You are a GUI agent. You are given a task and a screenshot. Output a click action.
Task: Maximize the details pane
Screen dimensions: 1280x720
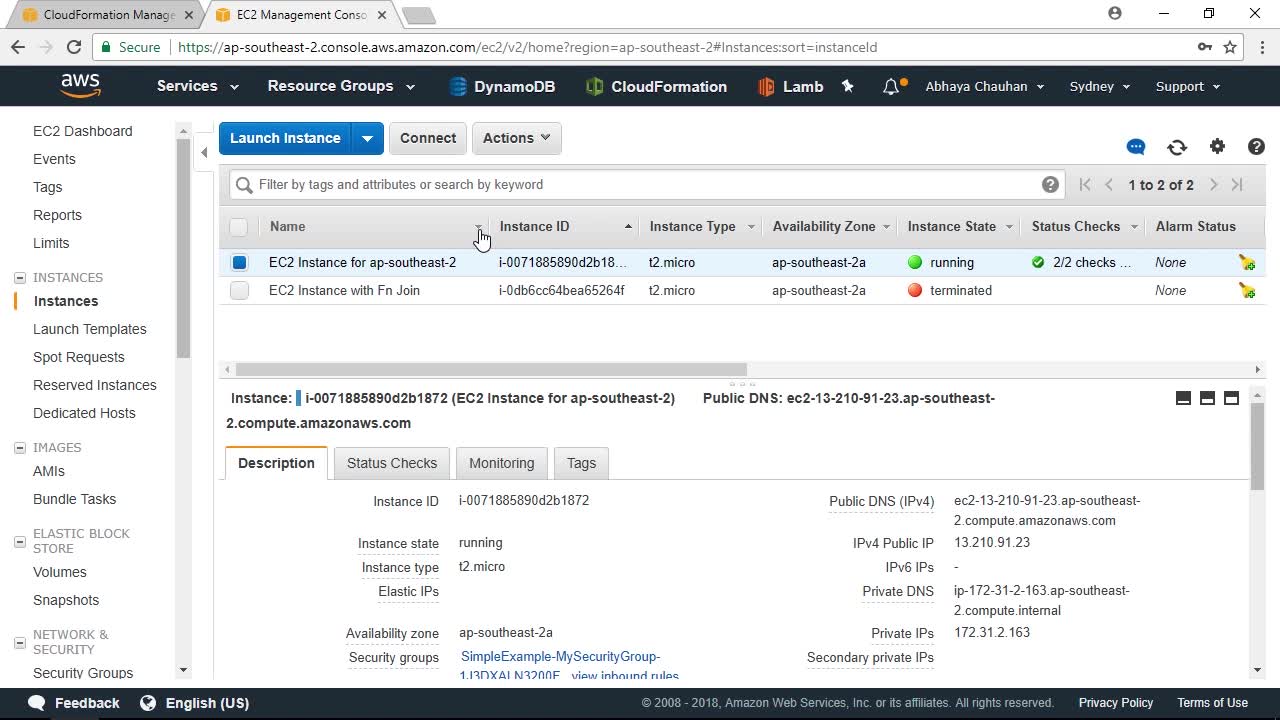1231,398
